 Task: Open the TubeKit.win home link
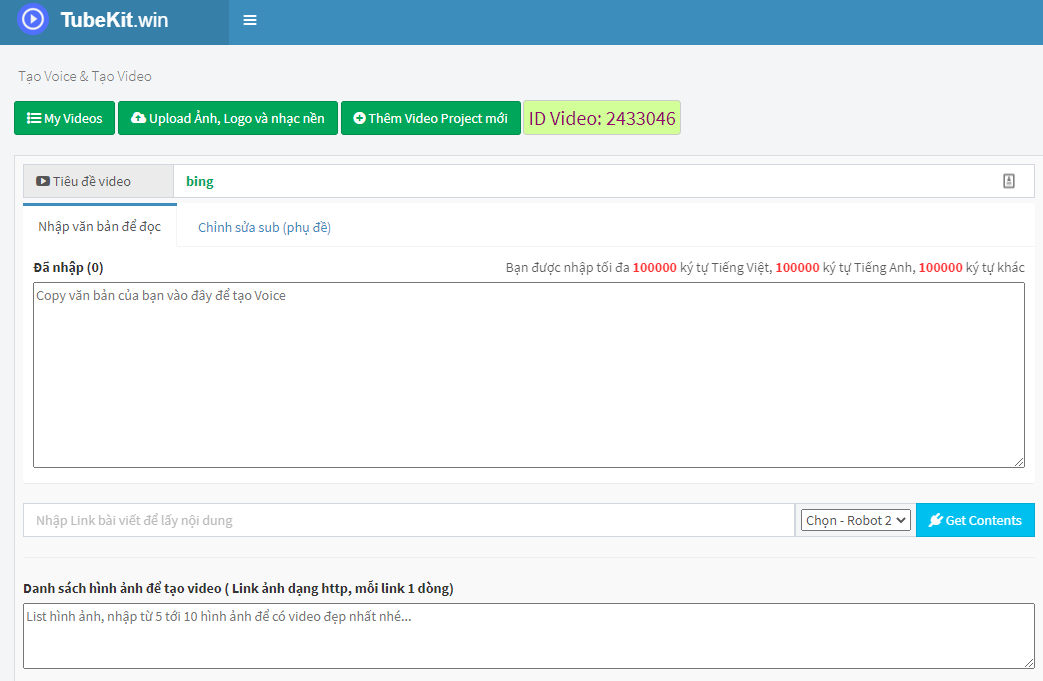coord(114,20)
